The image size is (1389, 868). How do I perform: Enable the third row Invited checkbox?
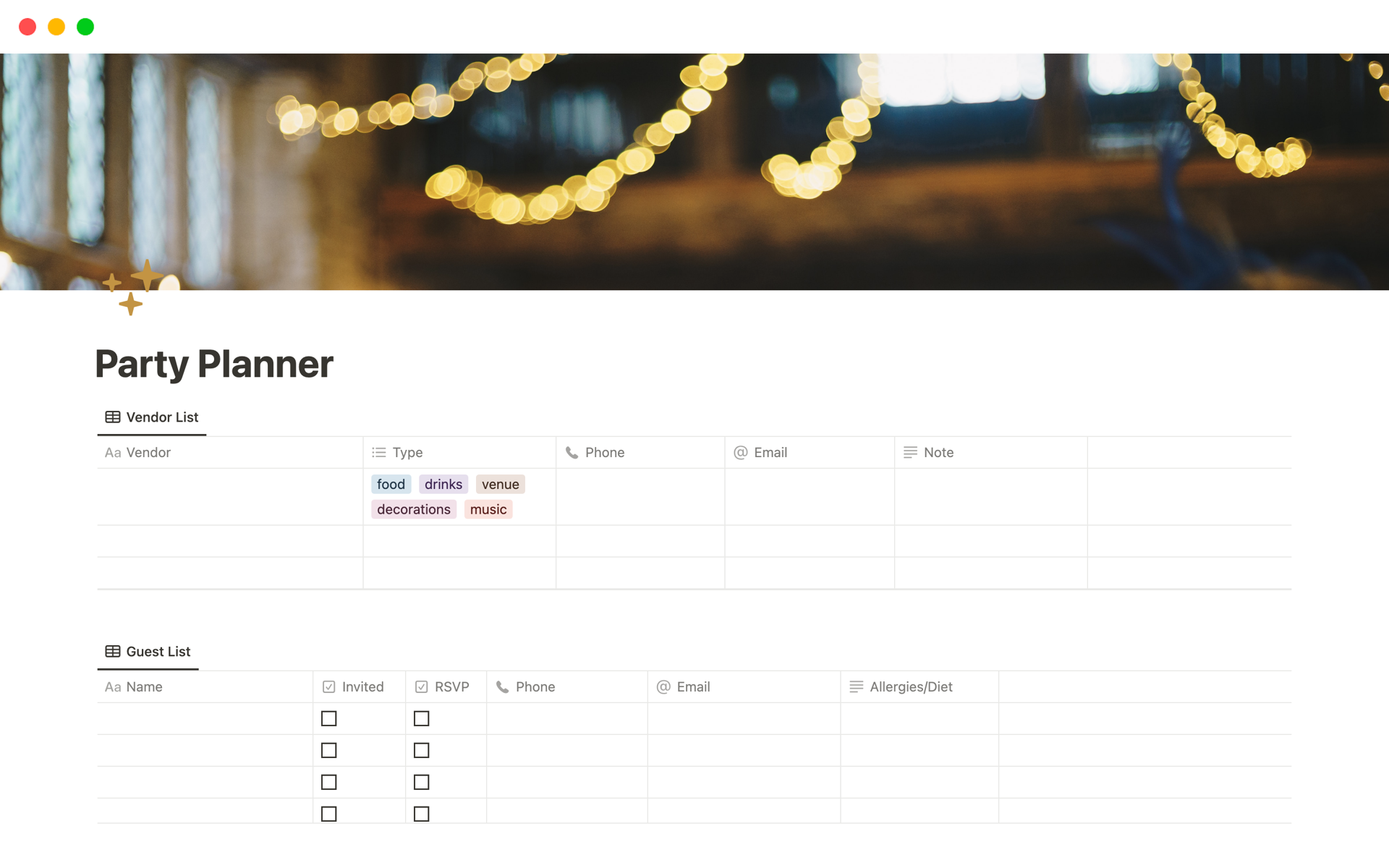pos(329,782)
